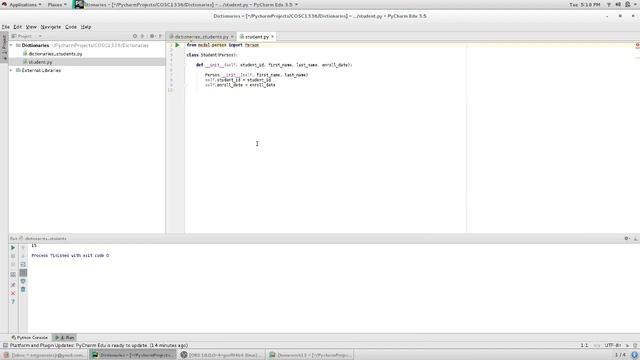Clear all Run output with trash icon

[x=23, y=289]
